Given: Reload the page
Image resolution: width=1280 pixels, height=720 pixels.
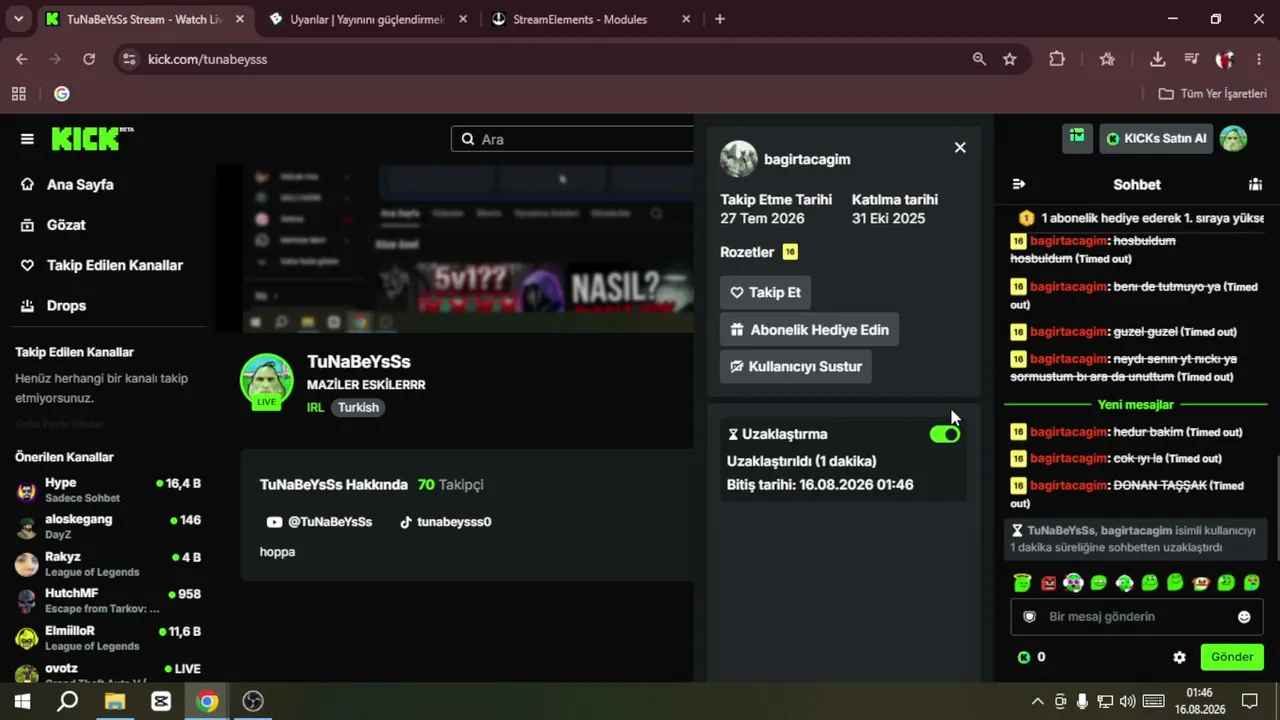Looking at the screenshot, I should tap(89, 59).
